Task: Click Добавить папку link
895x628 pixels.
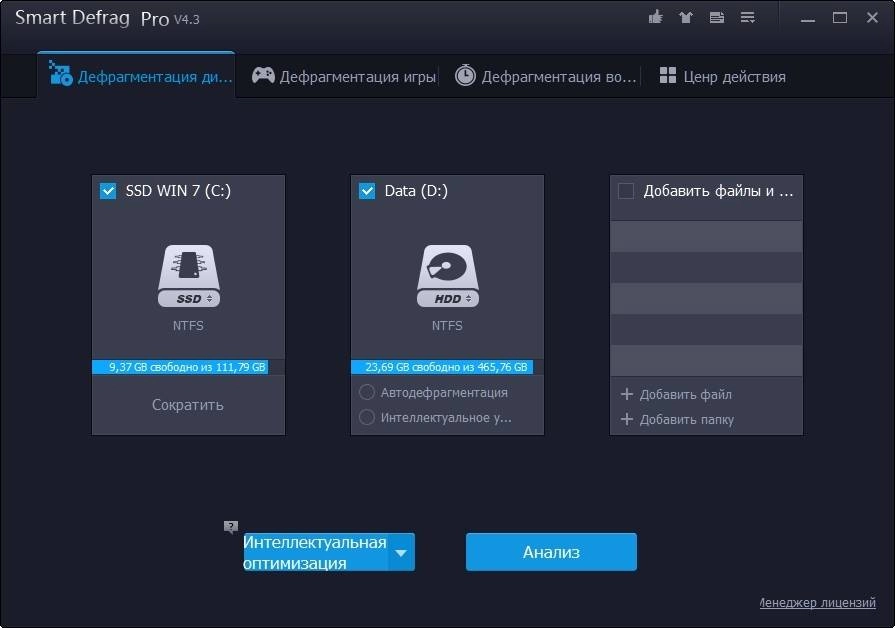Action: (687, 420)
